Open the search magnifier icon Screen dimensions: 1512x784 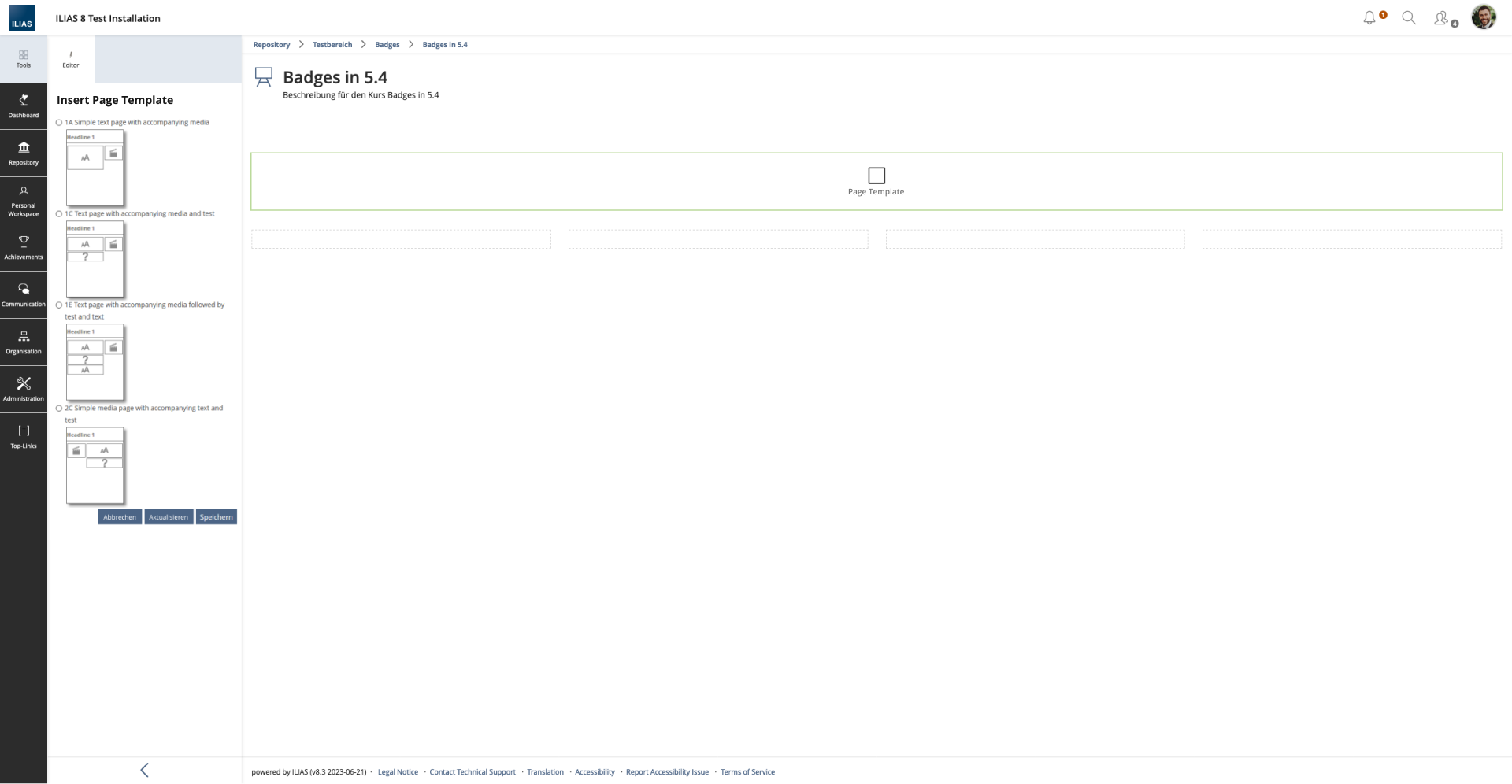(x=1409, y=18)
